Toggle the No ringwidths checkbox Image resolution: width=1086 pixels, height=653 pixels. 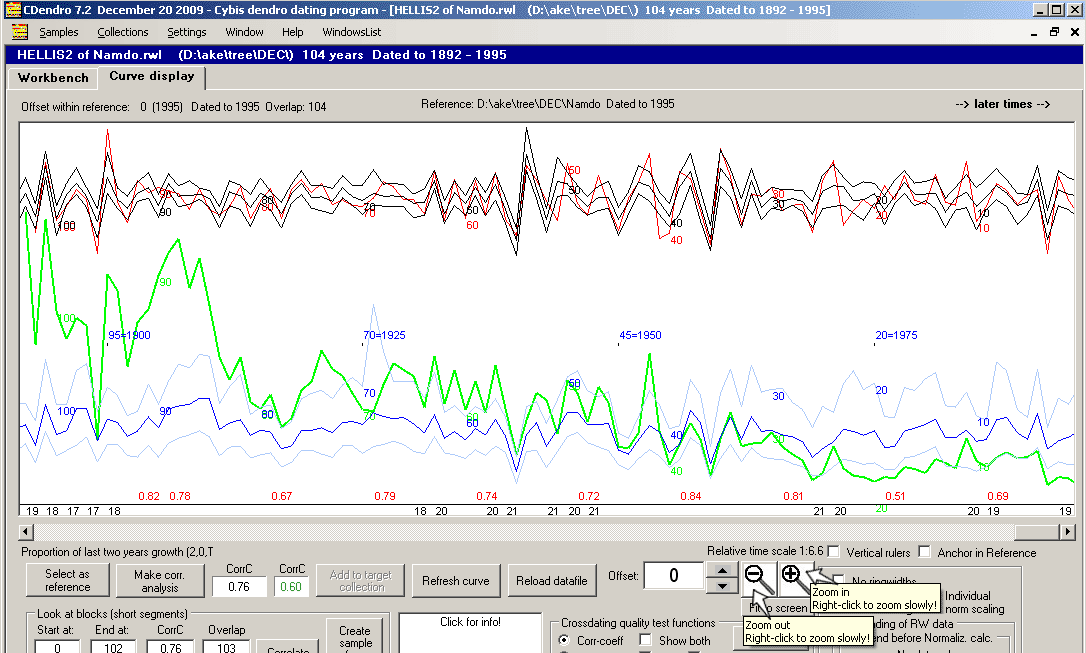point(839,580)
